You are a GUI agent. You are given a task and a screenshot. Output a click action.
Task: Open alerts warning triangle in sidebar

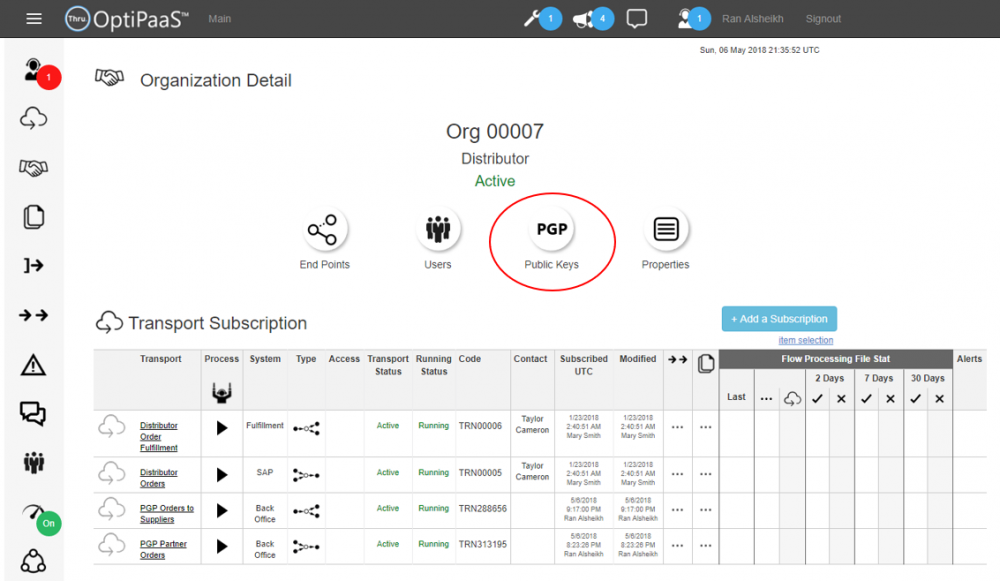click(x=33, y=365)
